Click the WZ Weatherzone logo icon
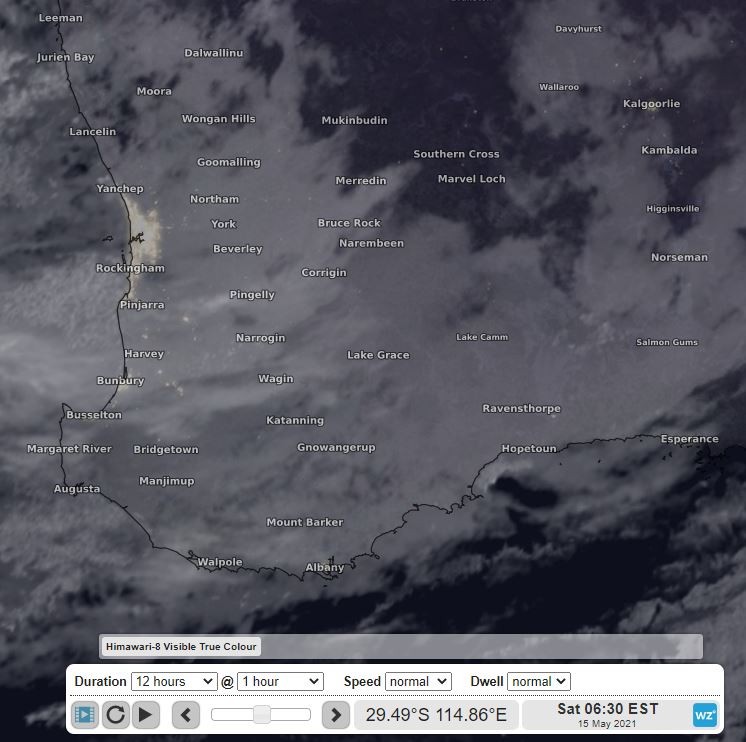Viewport: 746px width, 742px height. [x=705, y=715]
